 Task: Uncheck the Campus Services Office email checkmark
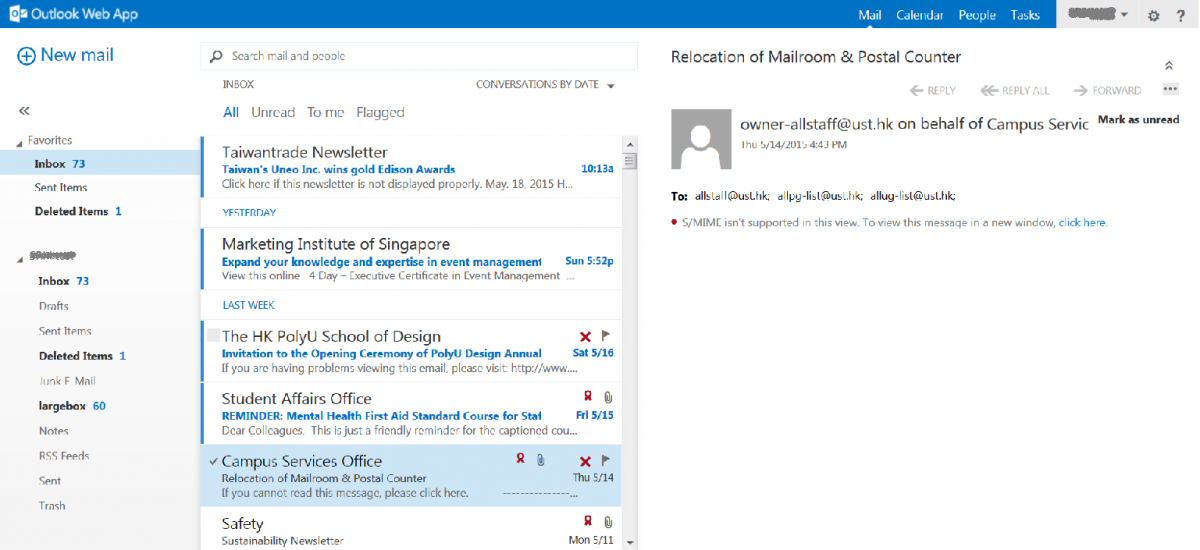[213, 461]
